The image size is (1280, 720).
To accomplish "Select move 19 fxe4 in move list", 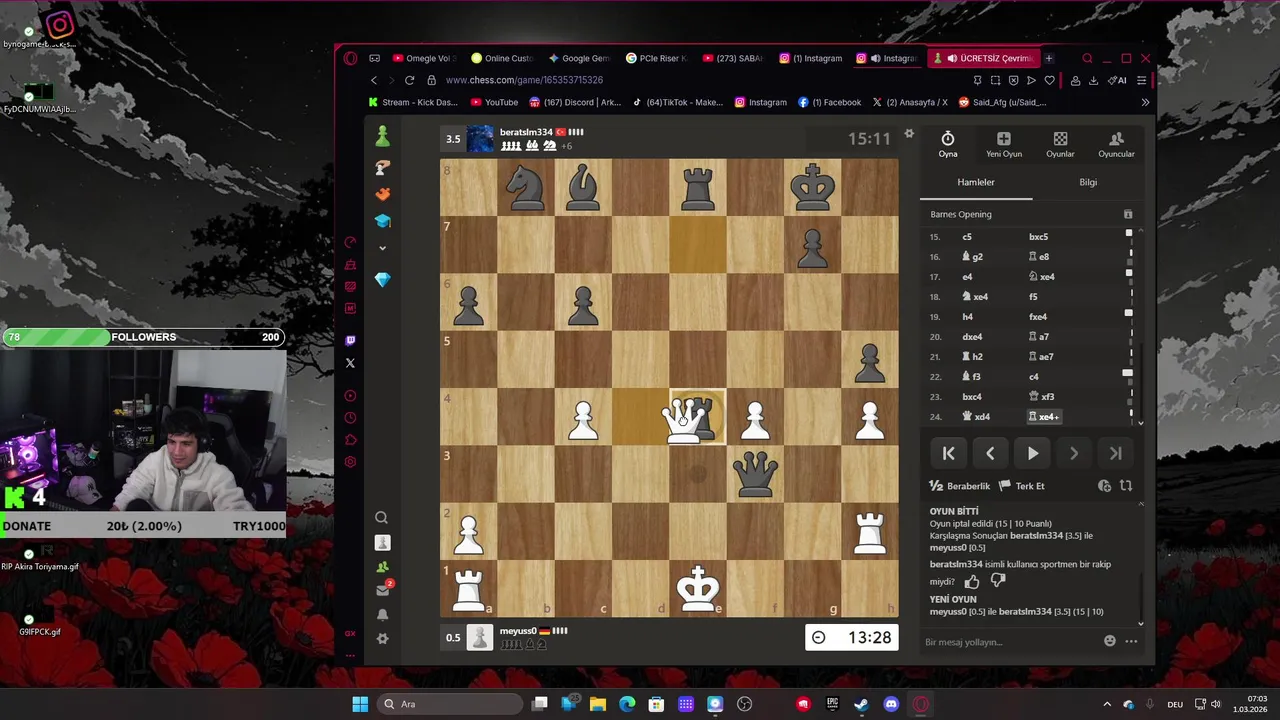I will (x=1038, y=317).
